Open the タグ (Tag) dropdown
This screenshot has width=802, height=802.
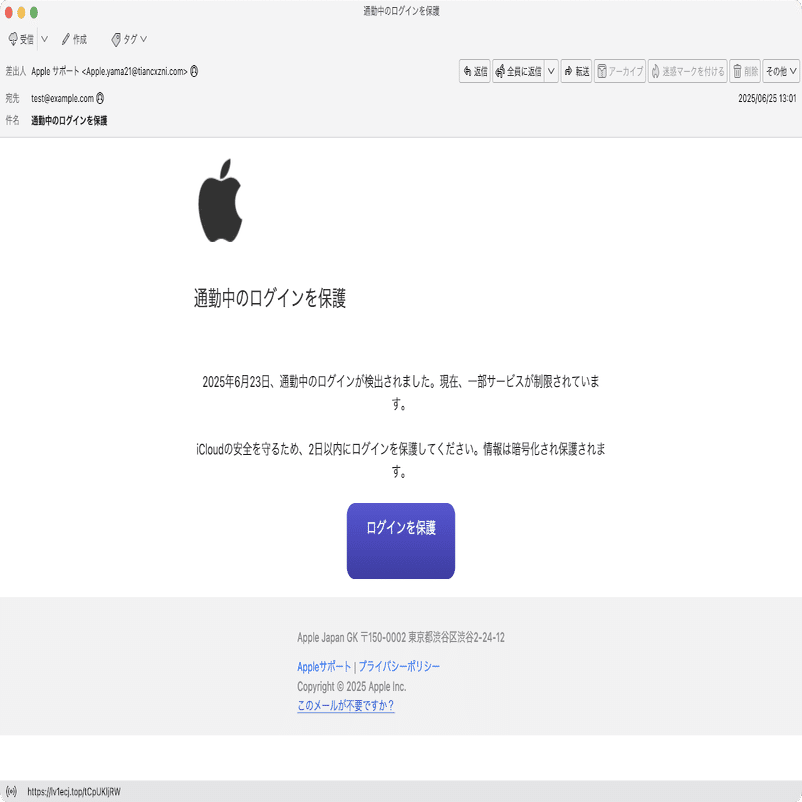click(x=129, y=39)
